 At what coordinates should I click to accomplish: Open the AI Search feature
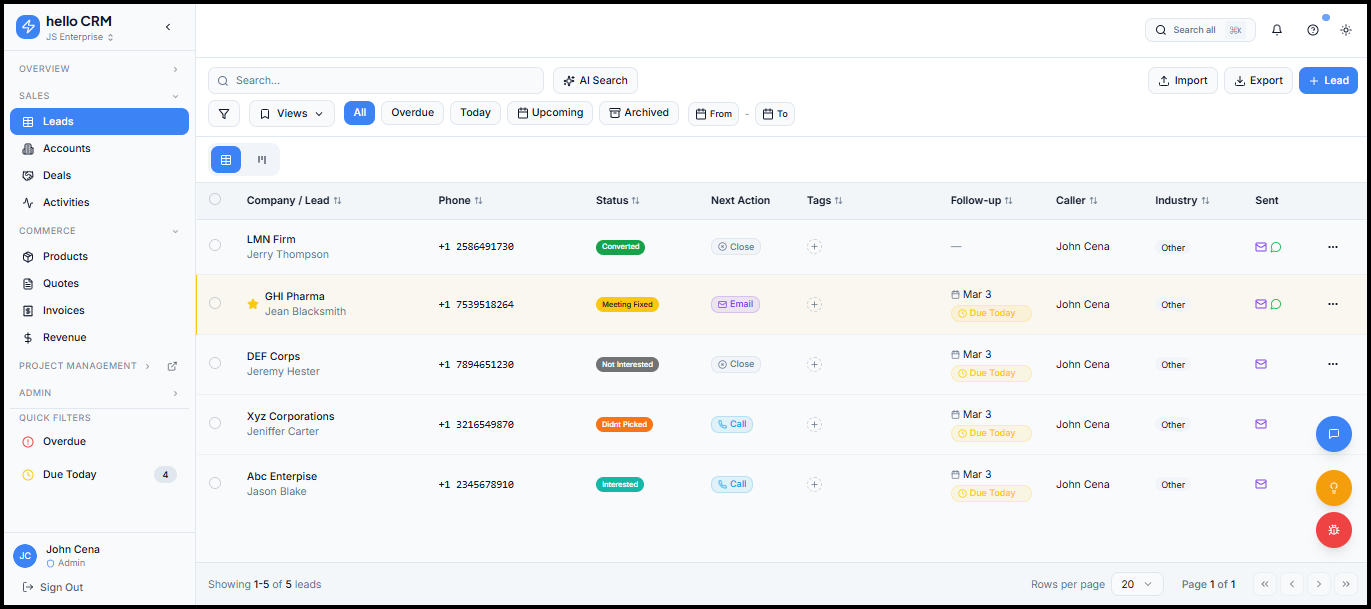595,80
